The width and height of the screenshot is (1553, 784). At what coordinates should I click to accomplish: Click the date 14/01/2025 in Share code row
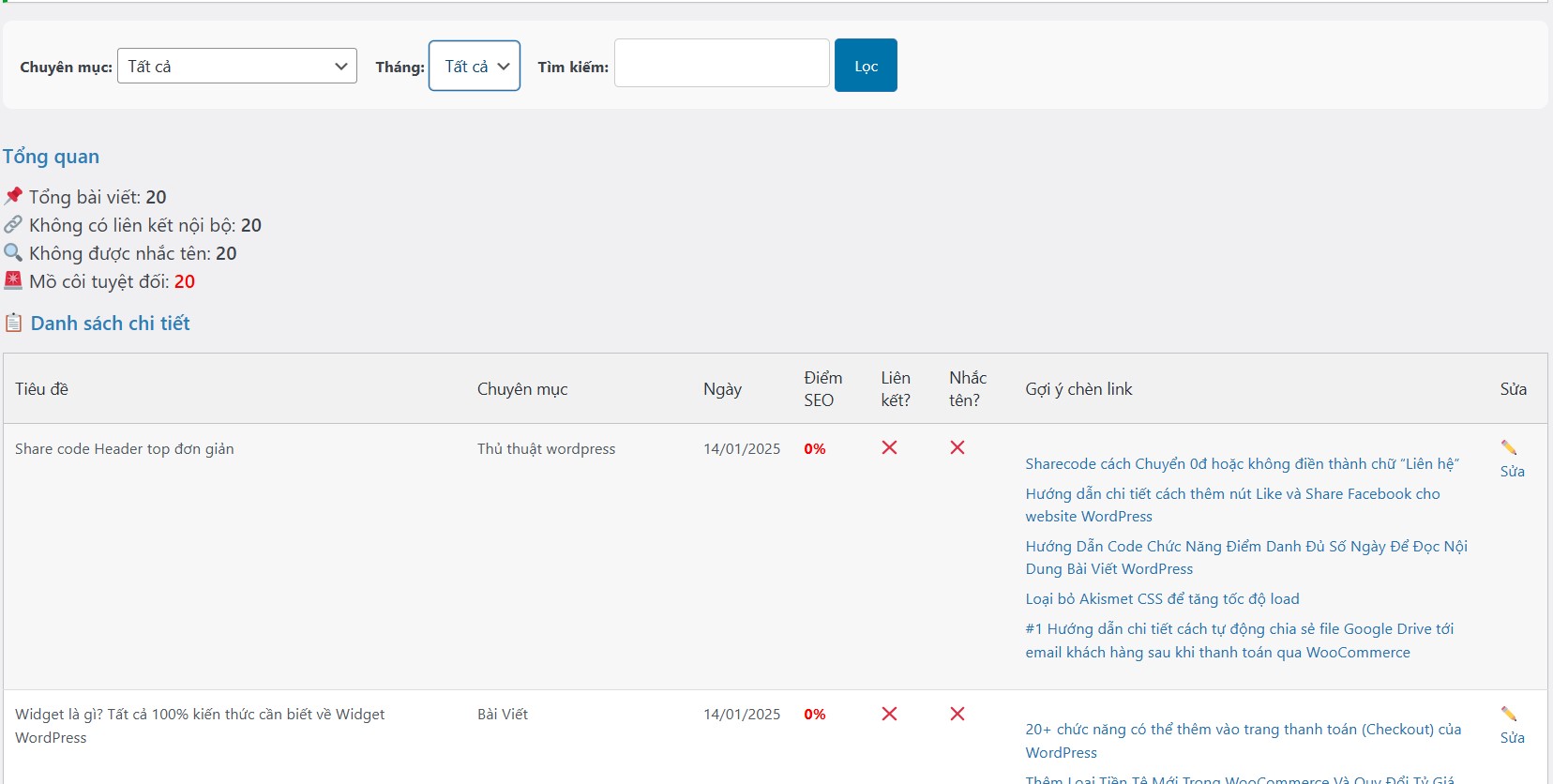(x=742, y=449)
